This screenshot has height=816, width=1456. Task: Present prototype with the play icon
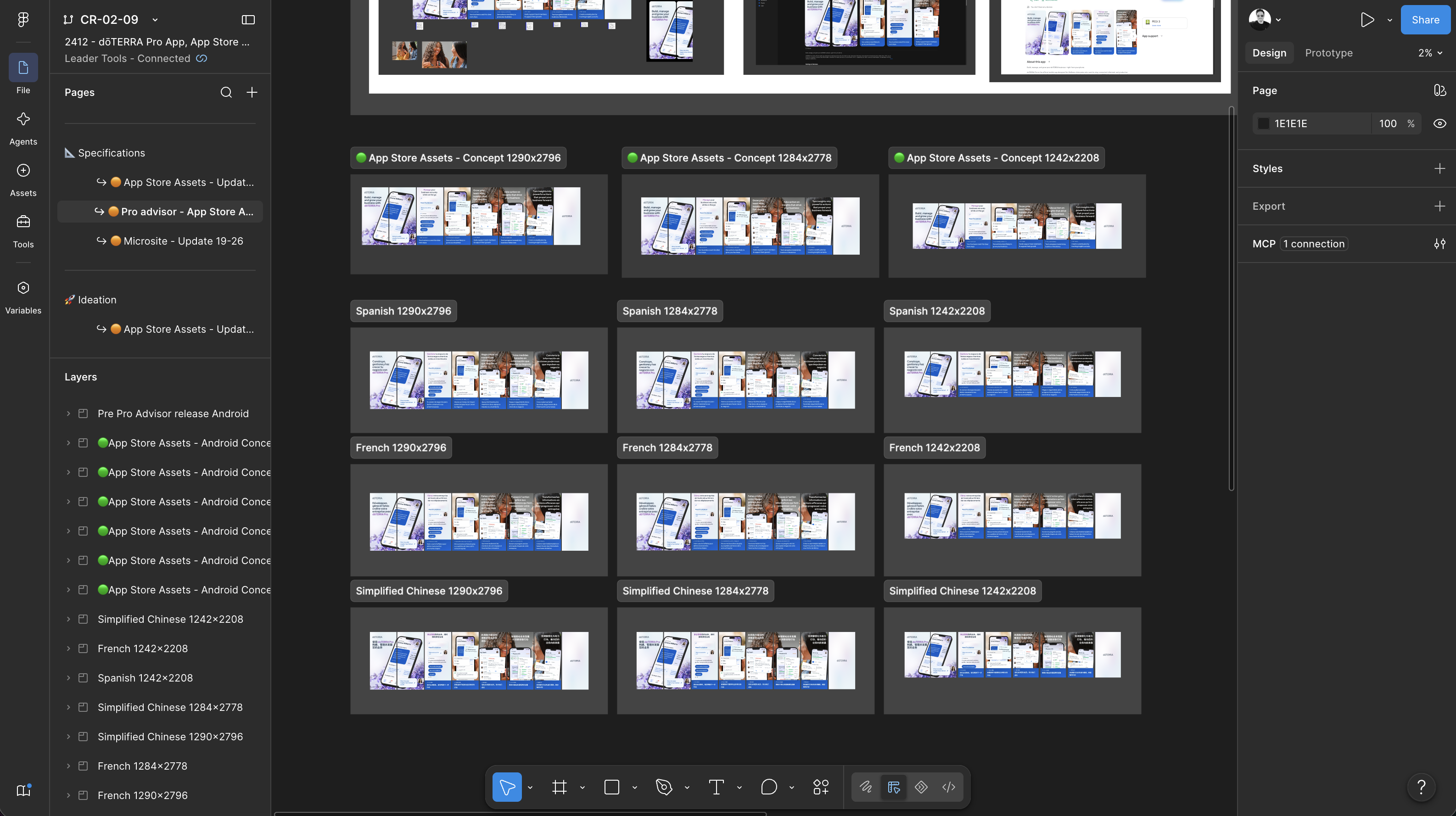click(1367, 20)
